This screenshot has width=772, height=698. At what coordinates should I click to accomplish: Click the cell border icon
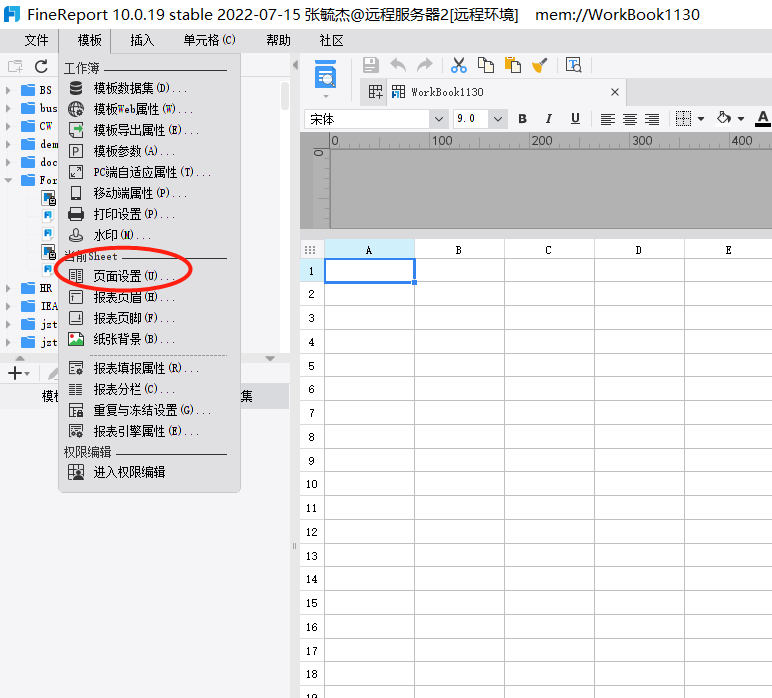(683, 119)
